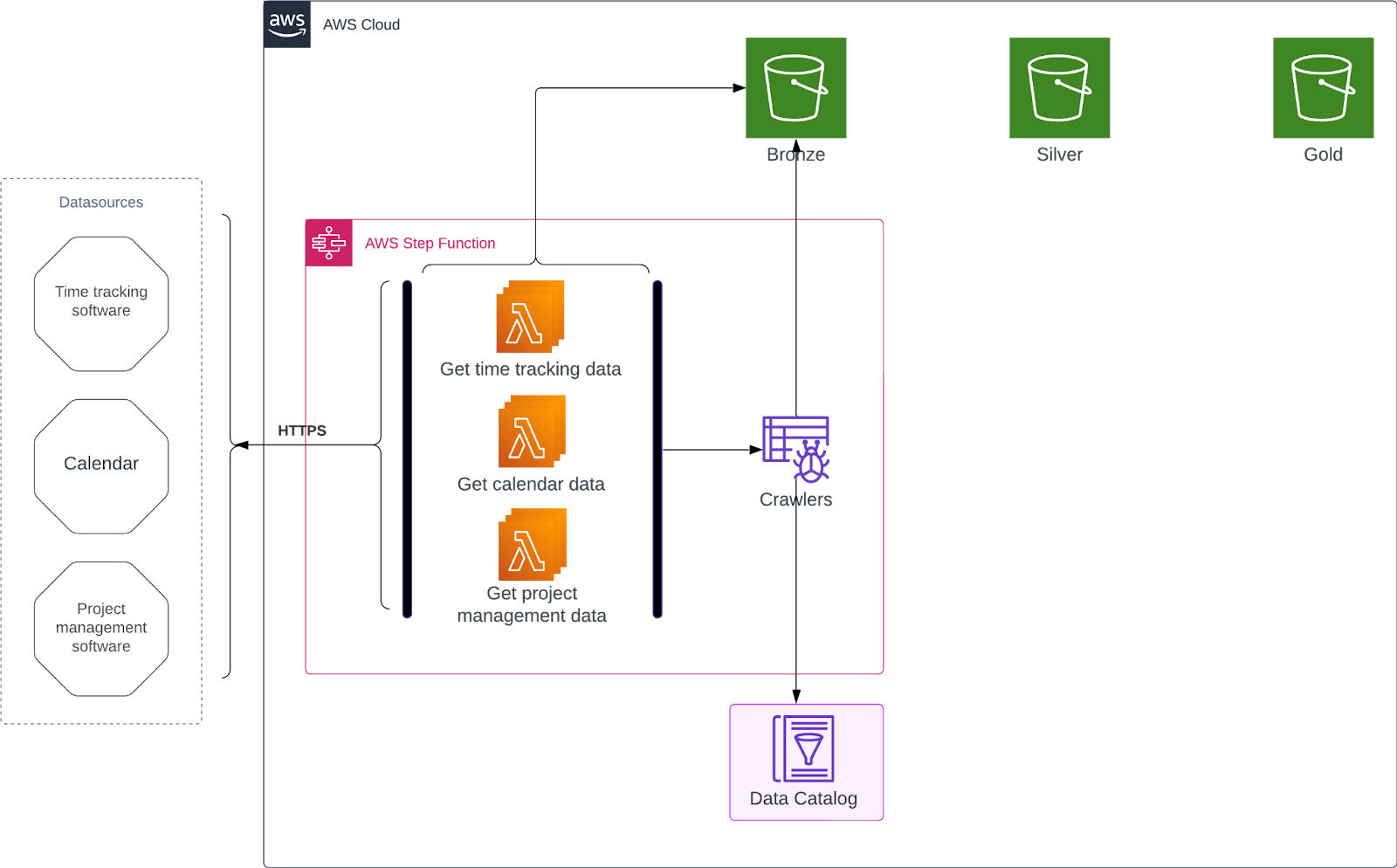1397x868 pixels.
Task: Select the Silver S3 bucket icon
Action: (x=1059, y=87)
